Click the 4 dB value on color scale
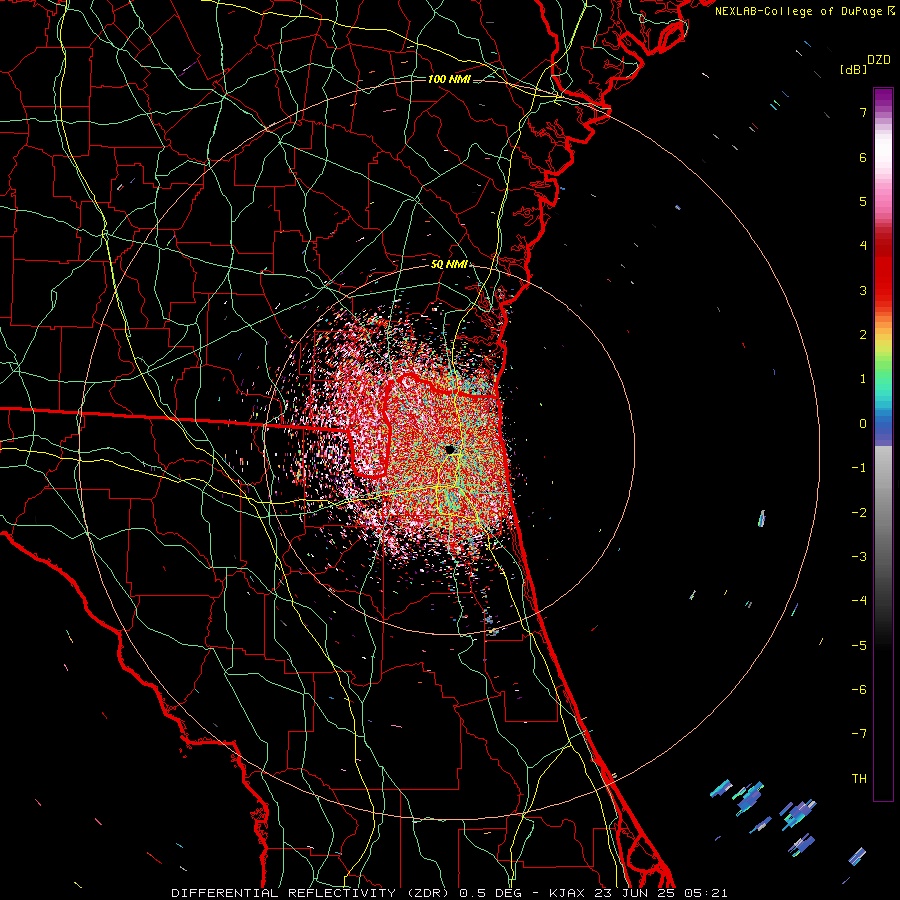The height and width of the screenshot is (900, 900). (863, 246)
